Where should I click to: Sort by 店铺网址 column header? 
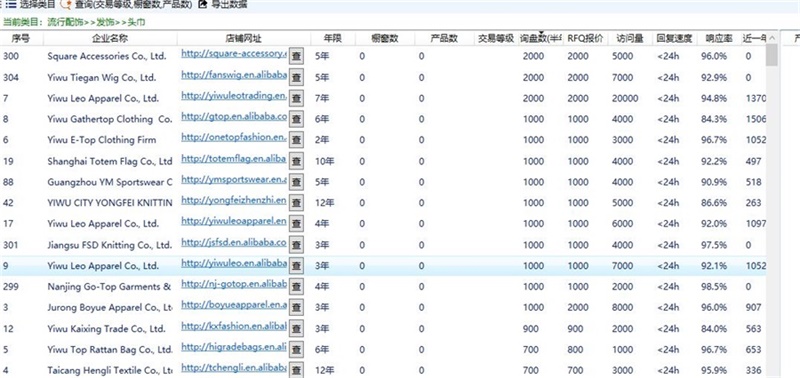click(244, 39)
